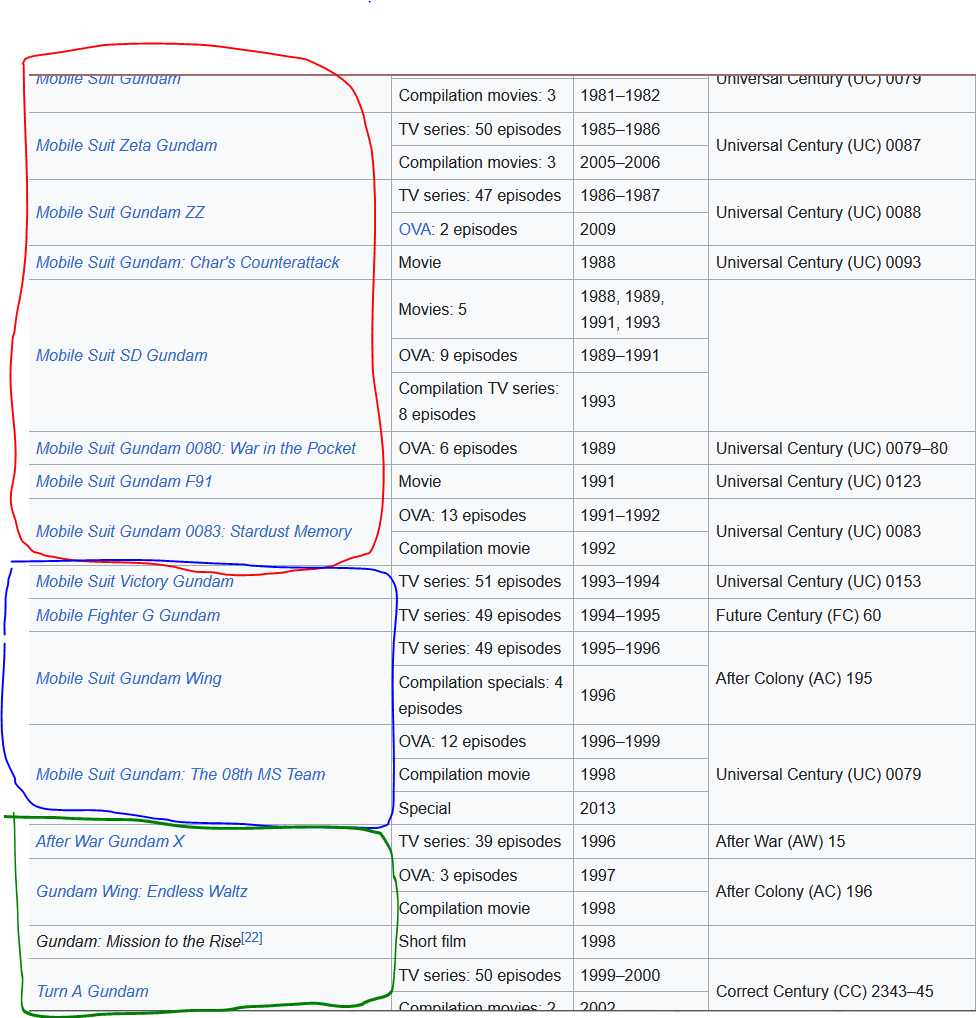Image resolution: width=976 pixels, height=1018 pixels.
Task: Open the Mobile Suit Victory Gundam link
Action: coord(135,581)
